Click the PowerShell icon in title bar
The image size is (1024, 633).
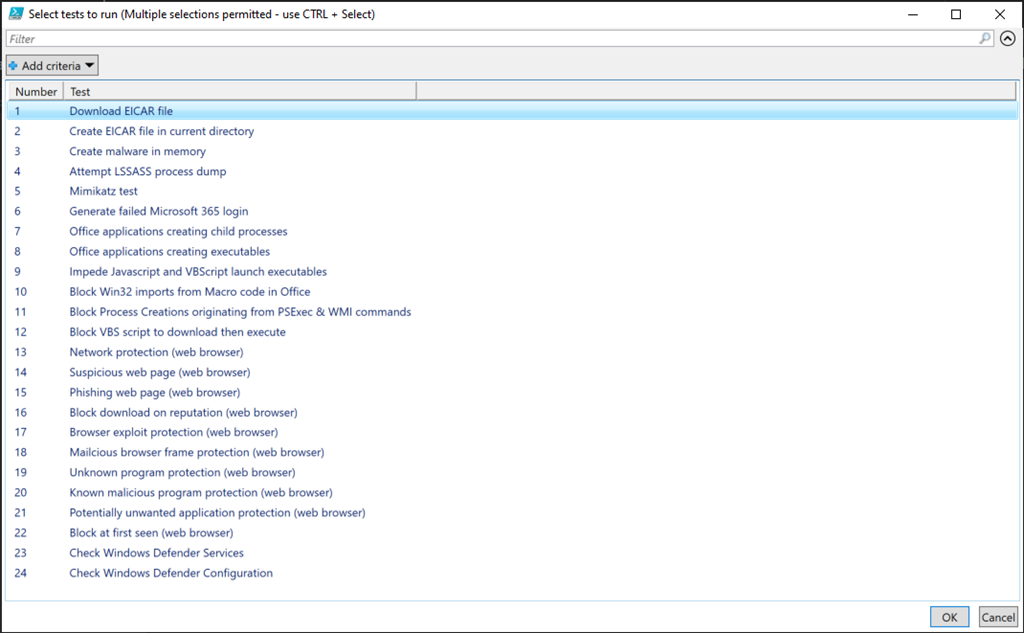[16, 14]
